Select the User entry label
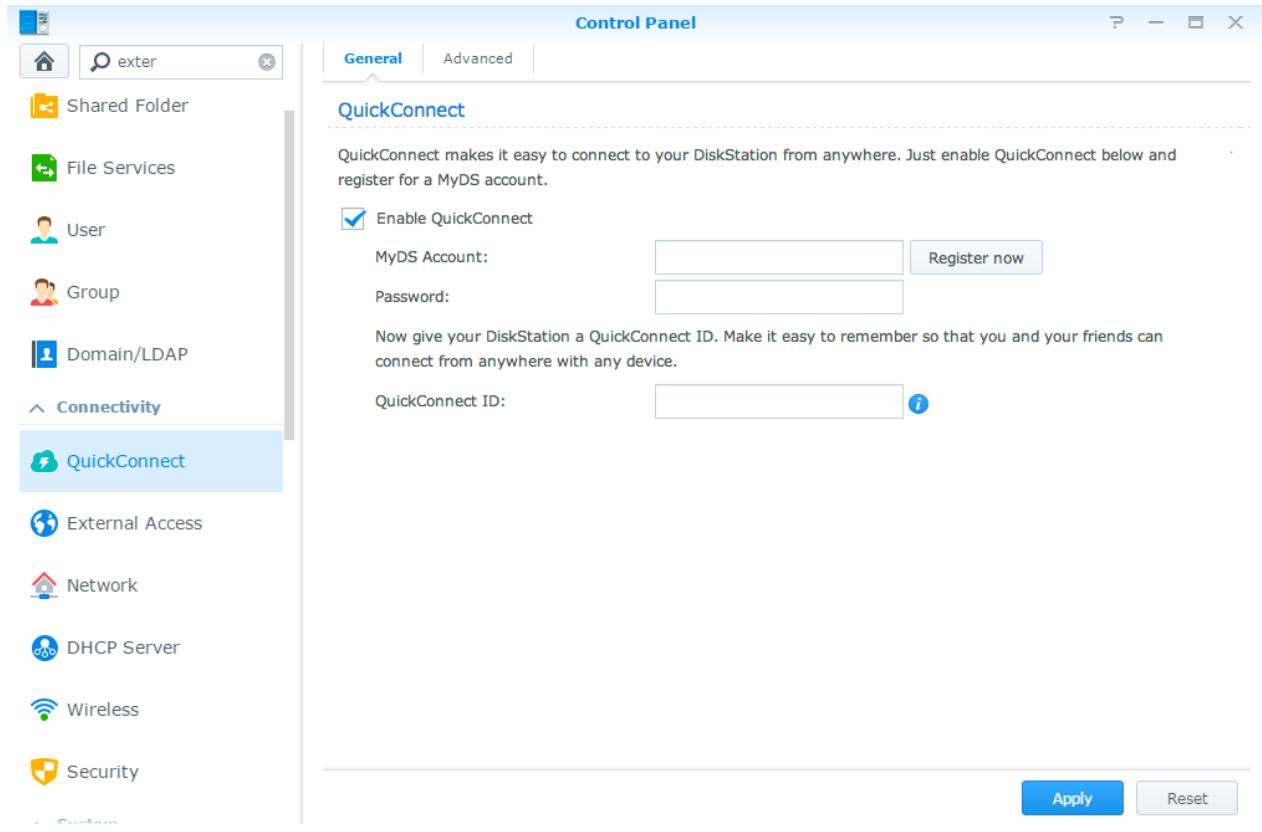This screenshot has width=1262, height=832. (x=86, y=230)
